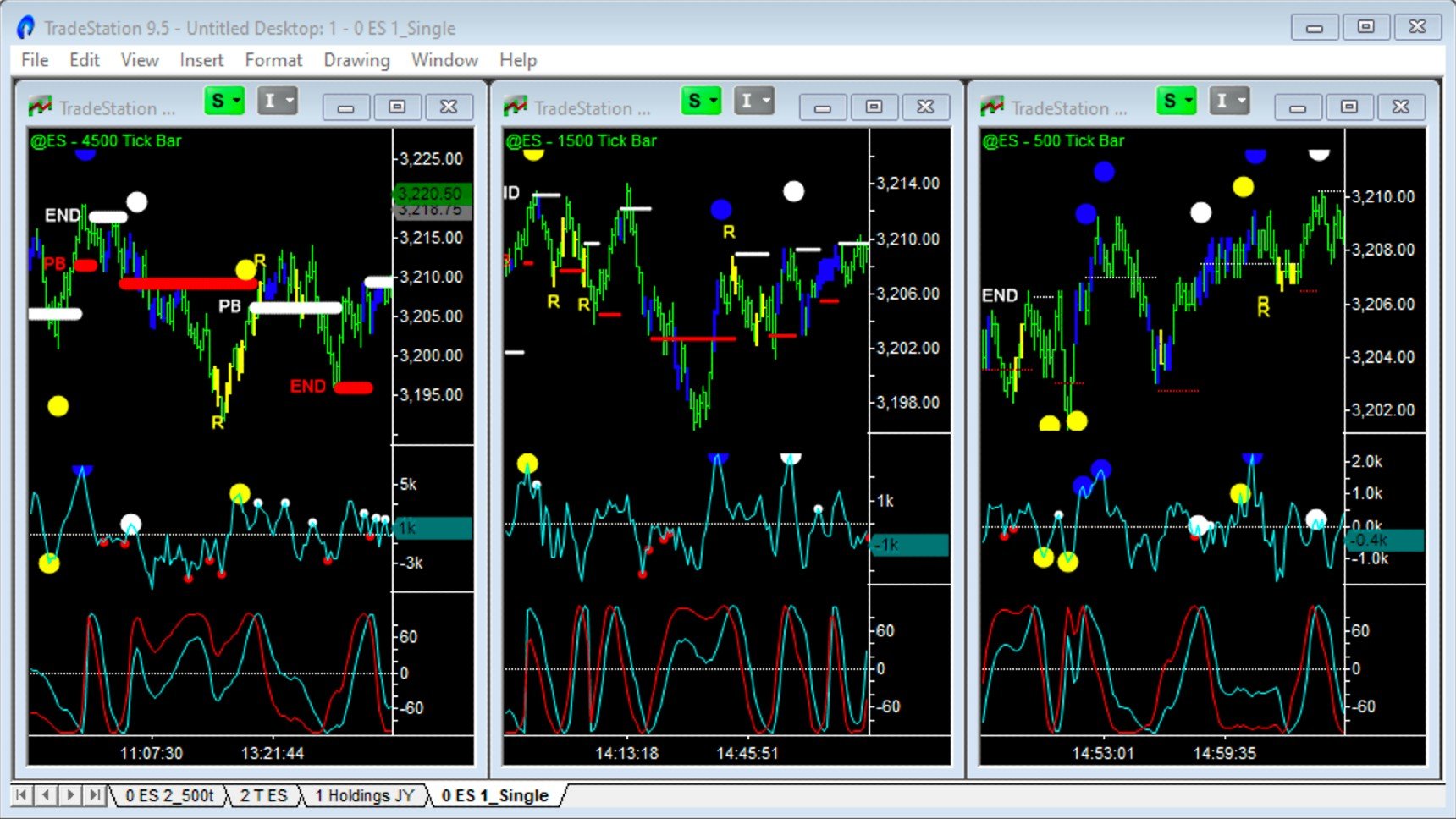Maximize the 500 Tick Bar chart window
The width and height of the screenshot is (1456, 819).
(x=1348, y=107)
